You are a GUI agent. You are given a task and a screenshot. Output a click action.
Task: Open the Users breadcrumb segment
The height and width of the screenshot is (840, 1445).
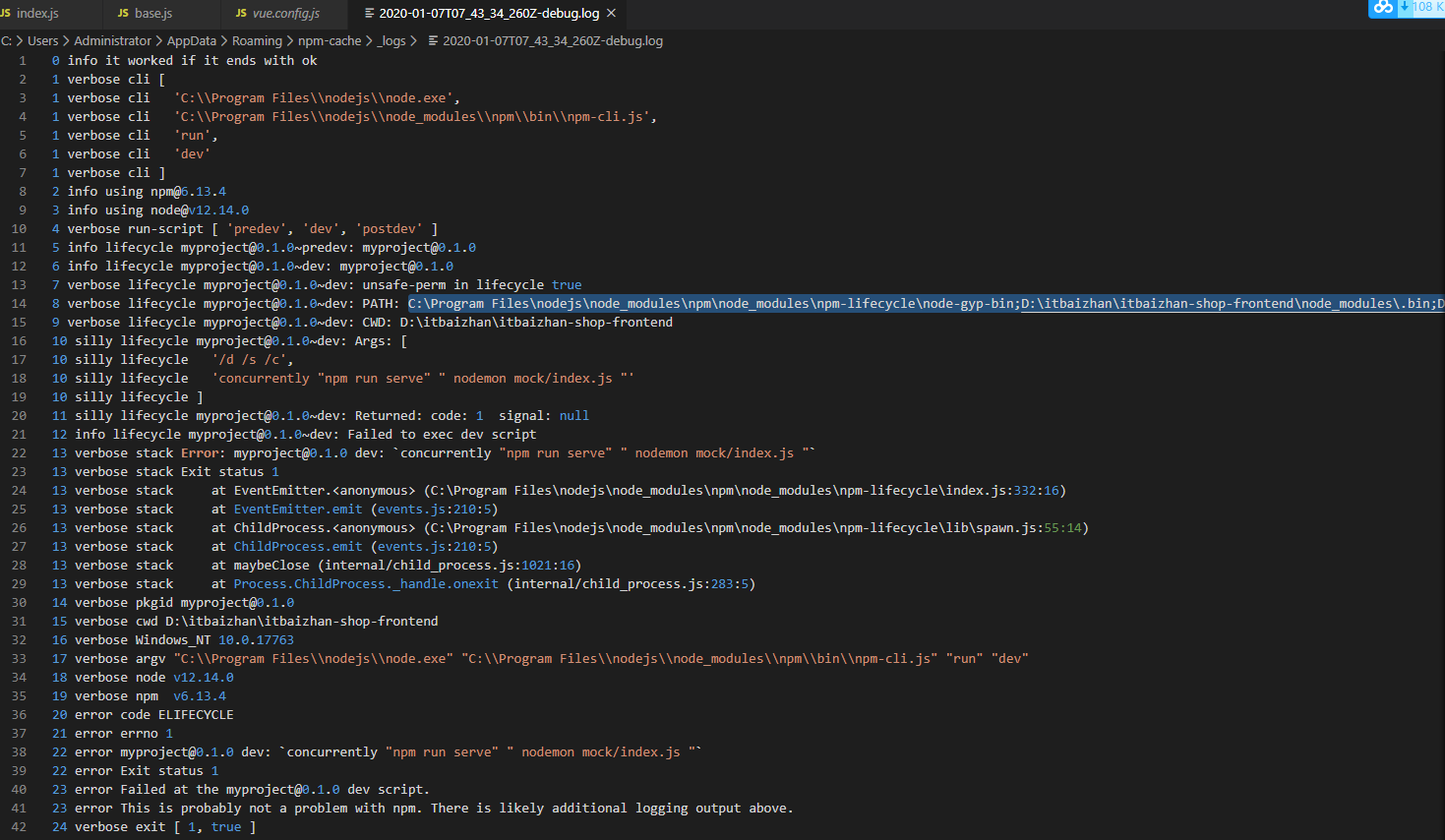[x=43, y=41]
